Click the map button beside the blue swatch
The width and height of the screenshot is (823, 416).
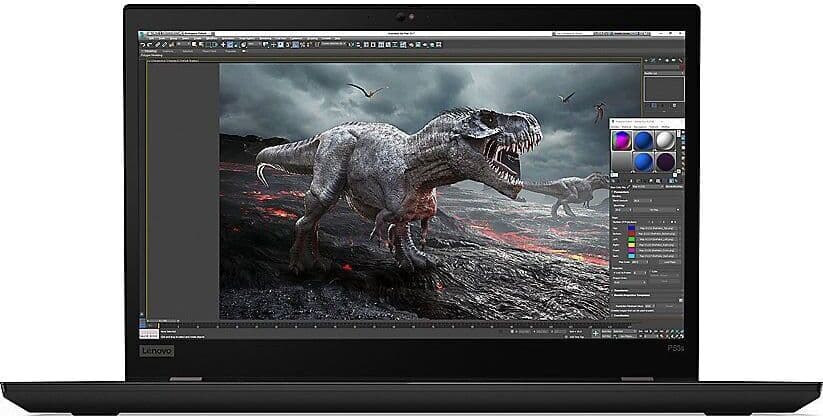coord(658,228)
